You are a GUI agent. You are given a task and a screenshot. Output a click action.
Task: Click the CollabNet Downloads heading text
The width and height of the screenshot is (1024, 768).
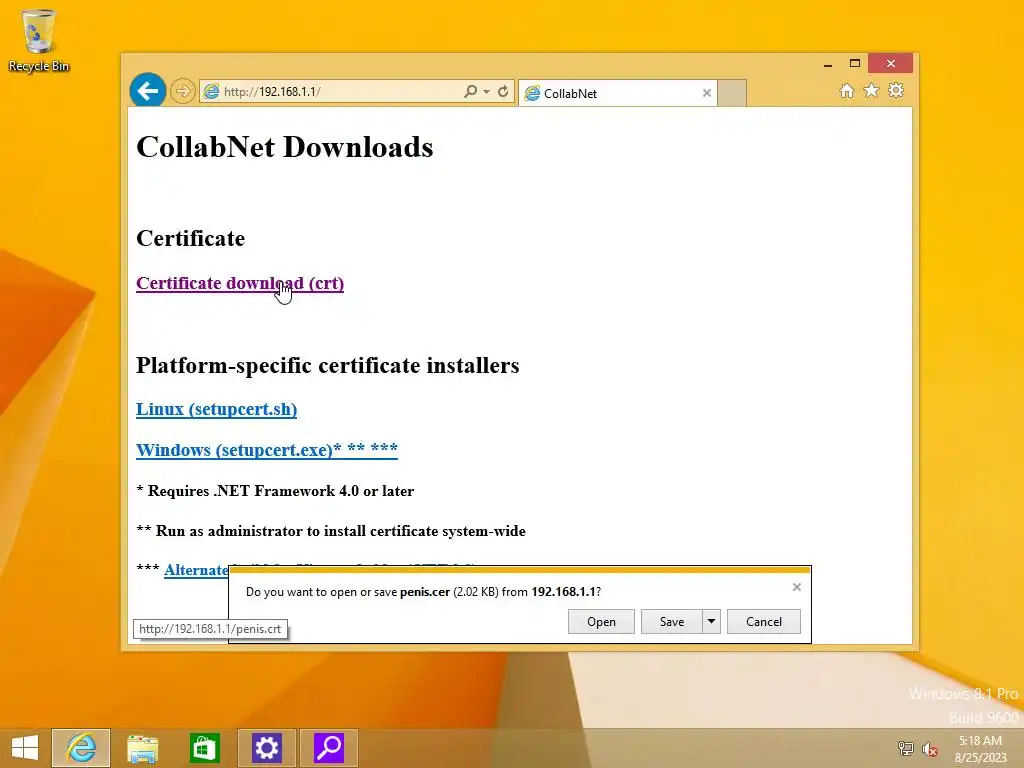(285, 147)
